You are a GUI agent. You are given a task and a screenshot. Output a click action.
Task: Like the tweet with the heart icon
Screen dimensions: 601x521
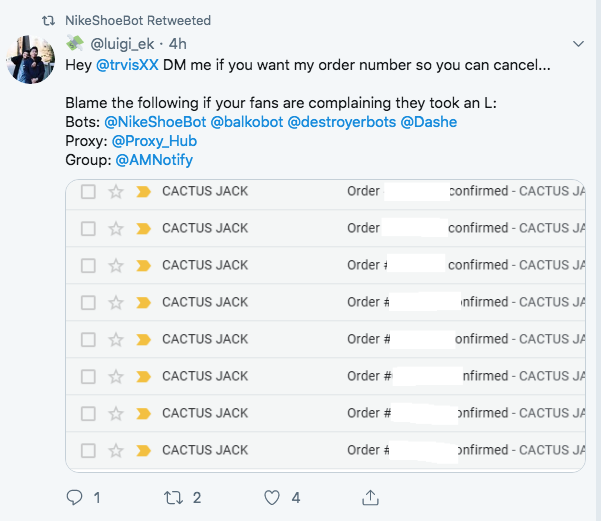(x=272, y=497)
